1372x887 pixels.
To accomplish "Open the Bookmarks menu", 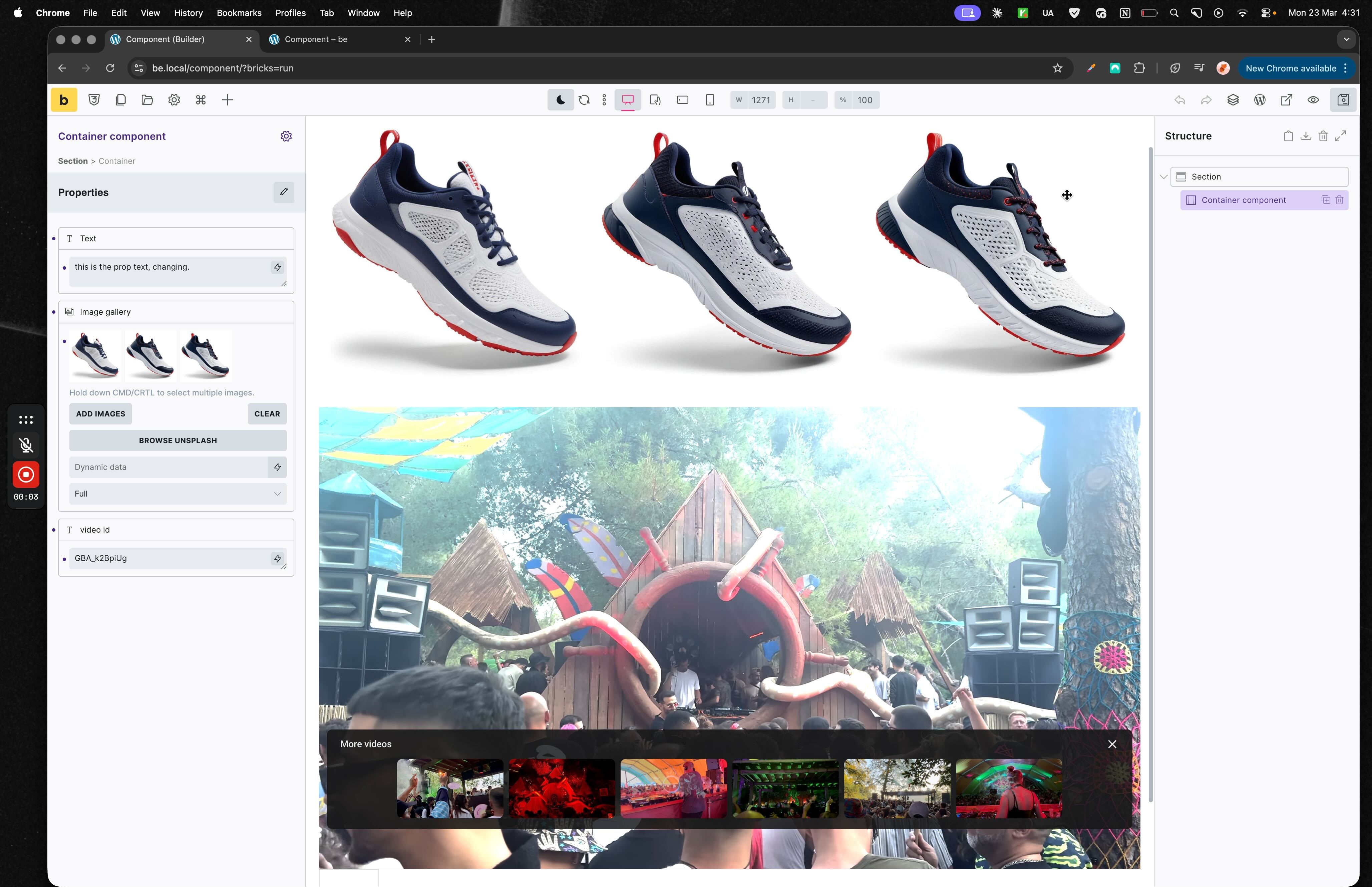I will (x=238, y=13).
